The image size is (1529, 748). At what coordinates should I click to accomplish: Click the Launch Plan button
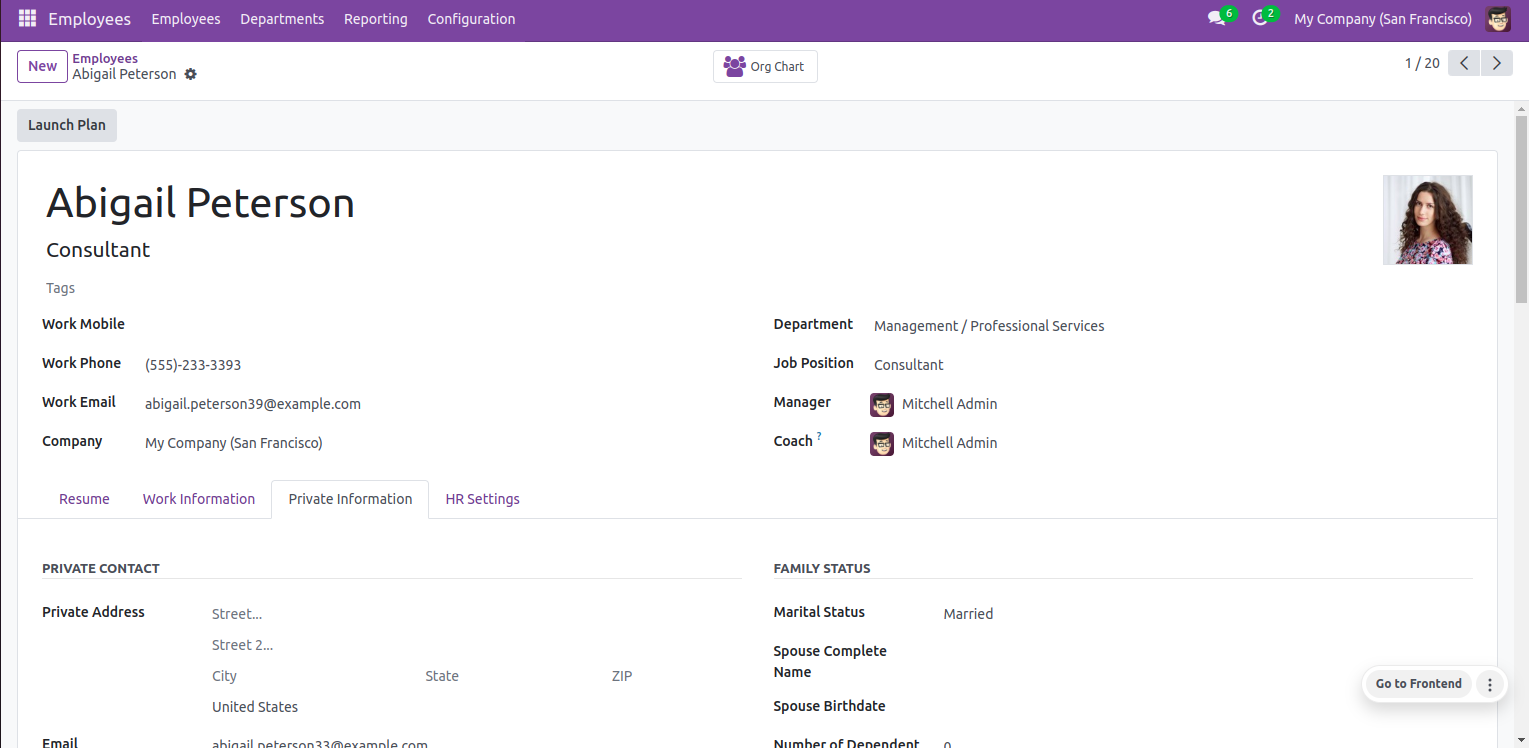(x=67, y=125)
